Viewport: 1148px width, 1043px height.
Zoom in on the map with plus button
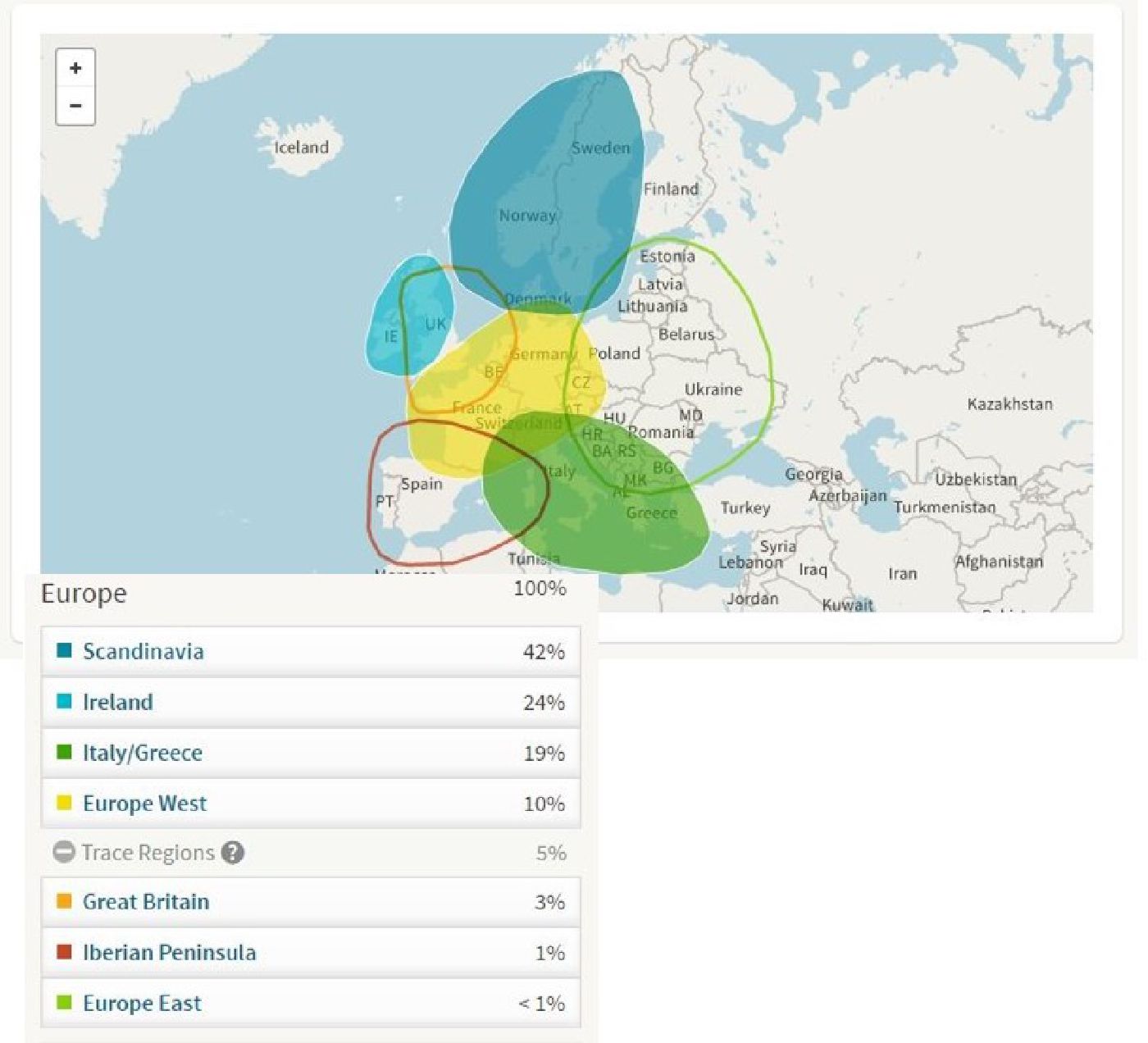pos(75,68)
